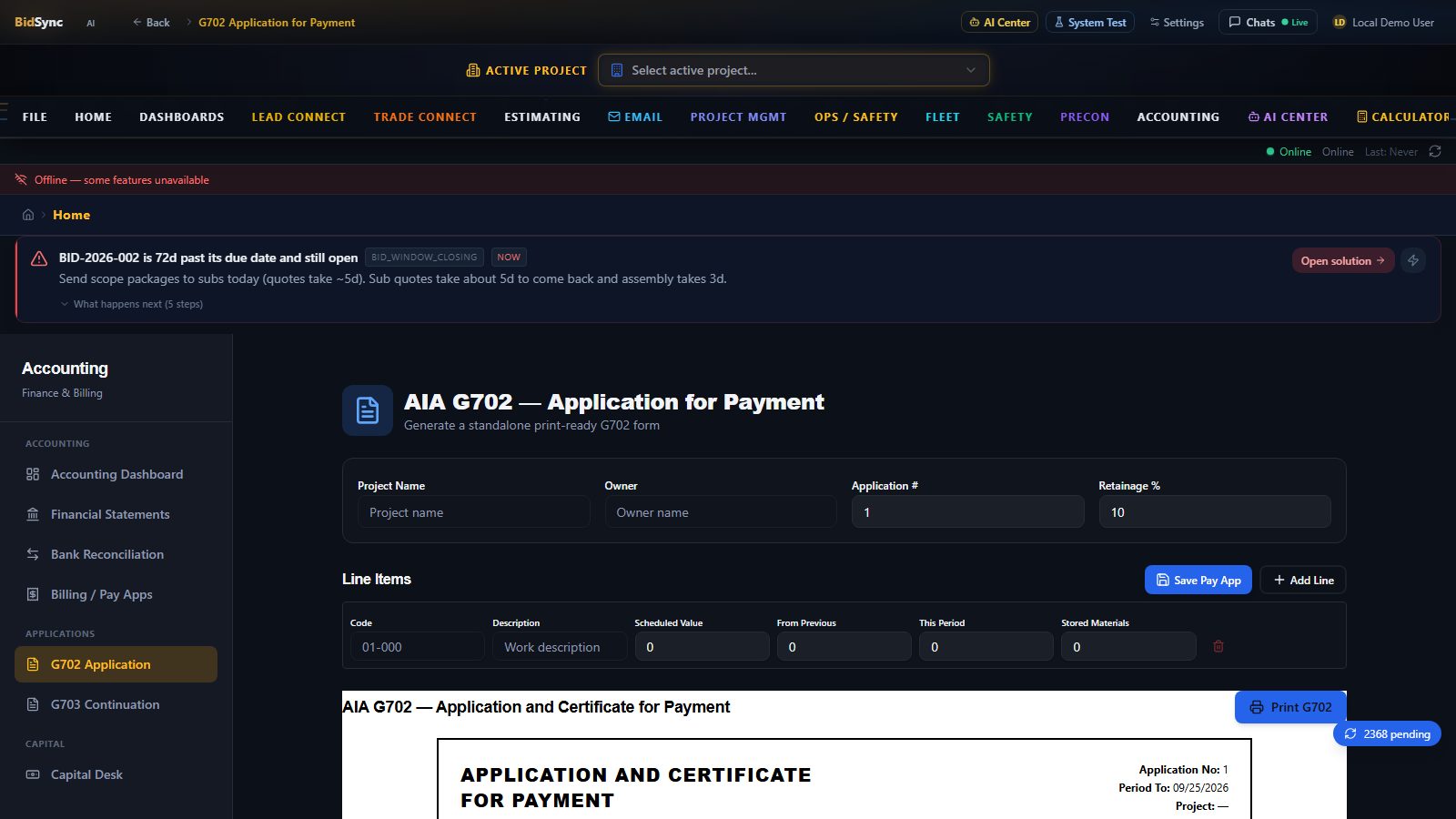Open System Test from top bar

(1089, 22)
